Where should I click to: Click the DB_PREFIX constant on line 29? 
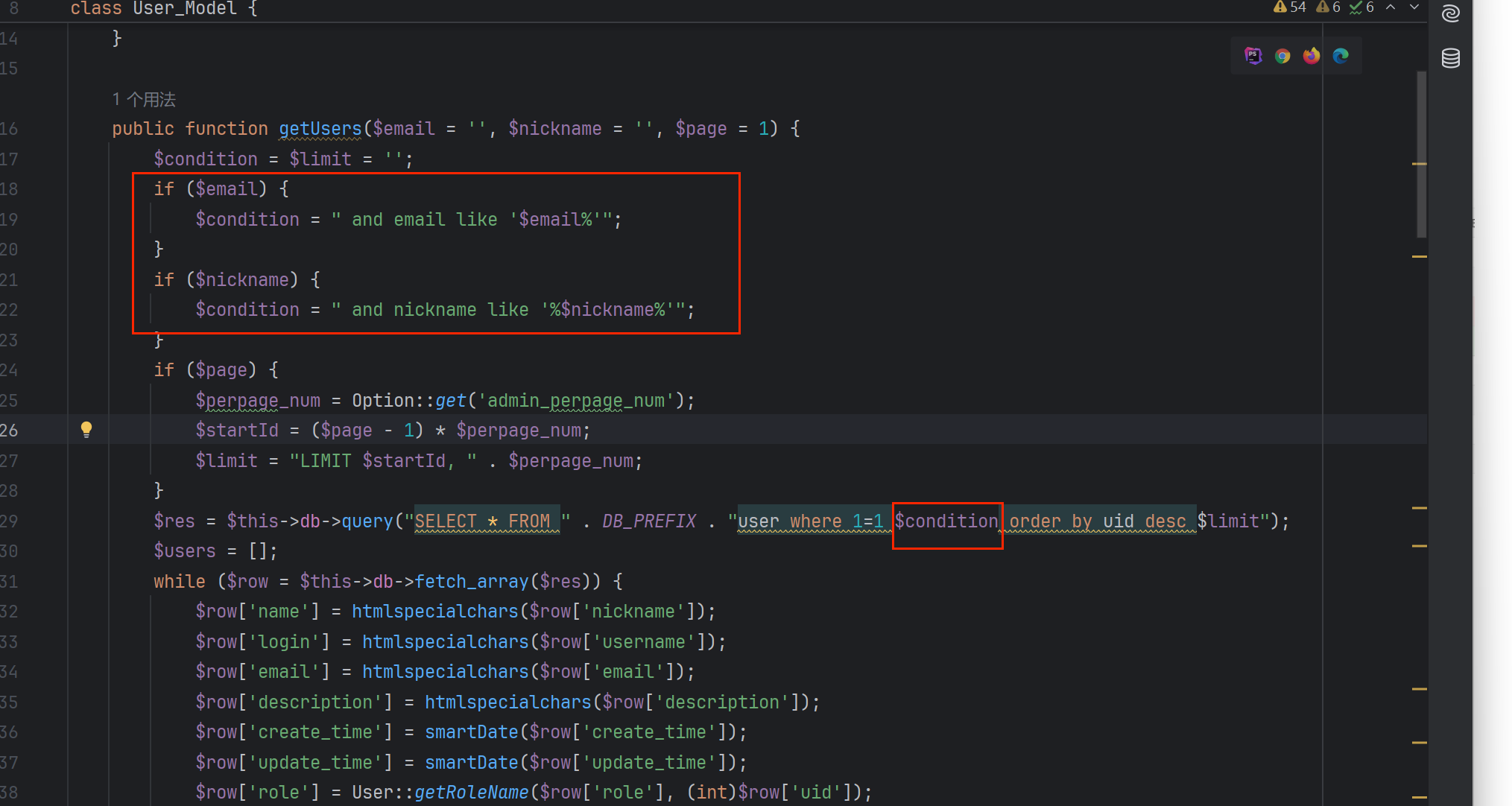(649, 521)
